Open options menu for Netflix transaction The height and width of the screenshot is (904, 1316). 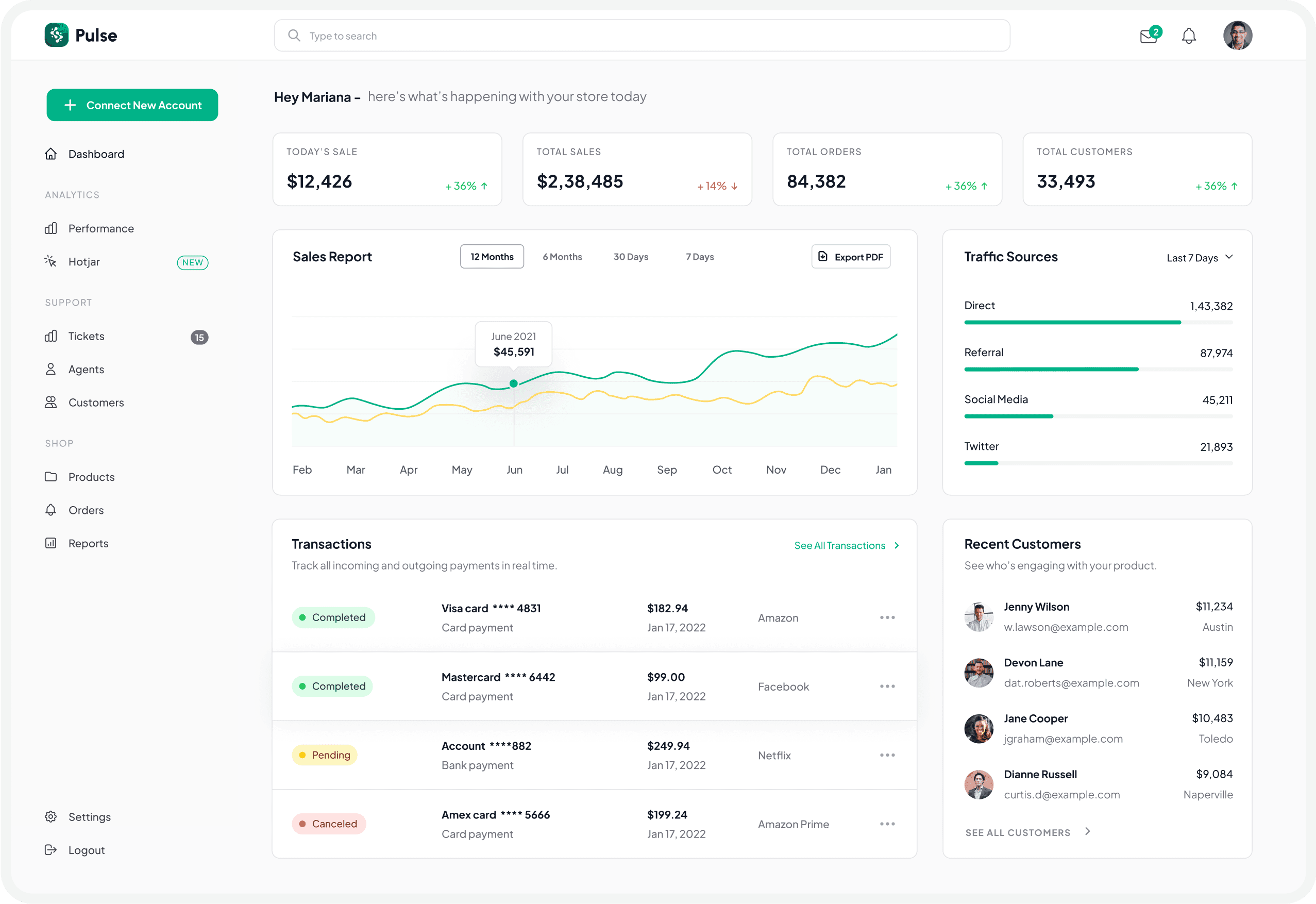coord(887,755)
